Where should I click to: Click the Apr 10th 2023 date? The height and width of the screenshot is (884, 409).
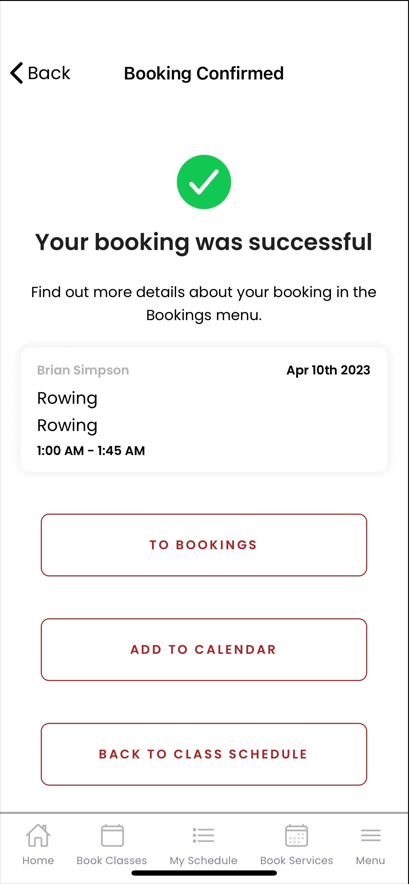[x=328, y=370]
